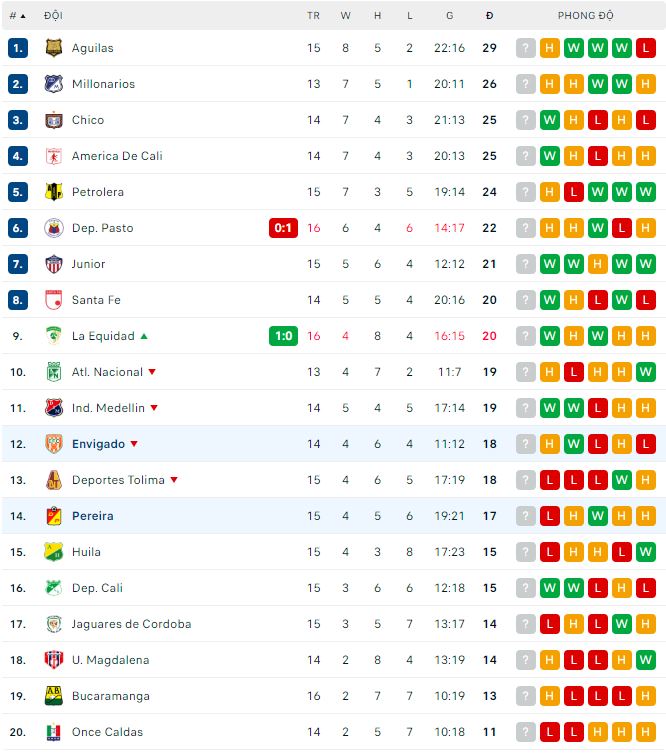Click the Petrolera team badge
This screenshot has width=666, height=753.
pyautogui.click(x=54, y=192)
